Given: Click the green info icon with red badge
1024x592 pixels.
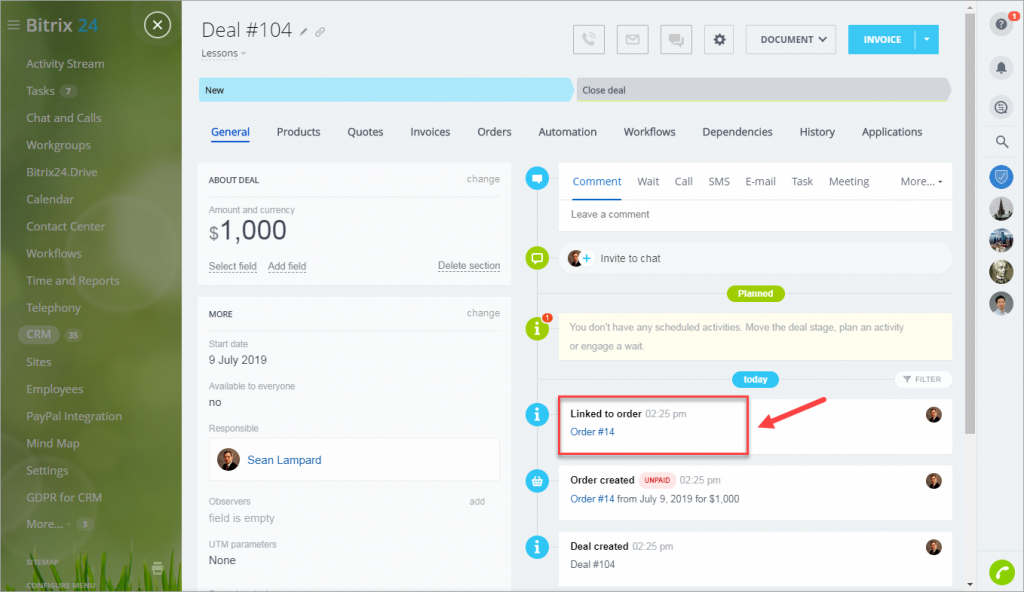Looking at the screenshot, I should [537, 328].
